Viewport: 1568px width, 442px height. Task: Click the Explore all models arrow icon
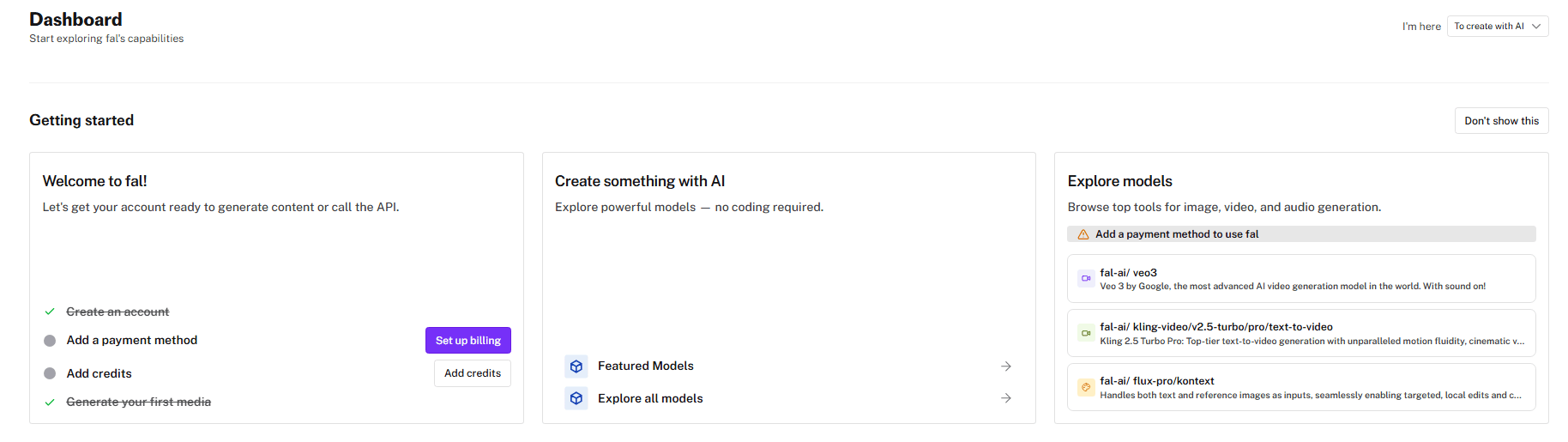click(1006, 398)
